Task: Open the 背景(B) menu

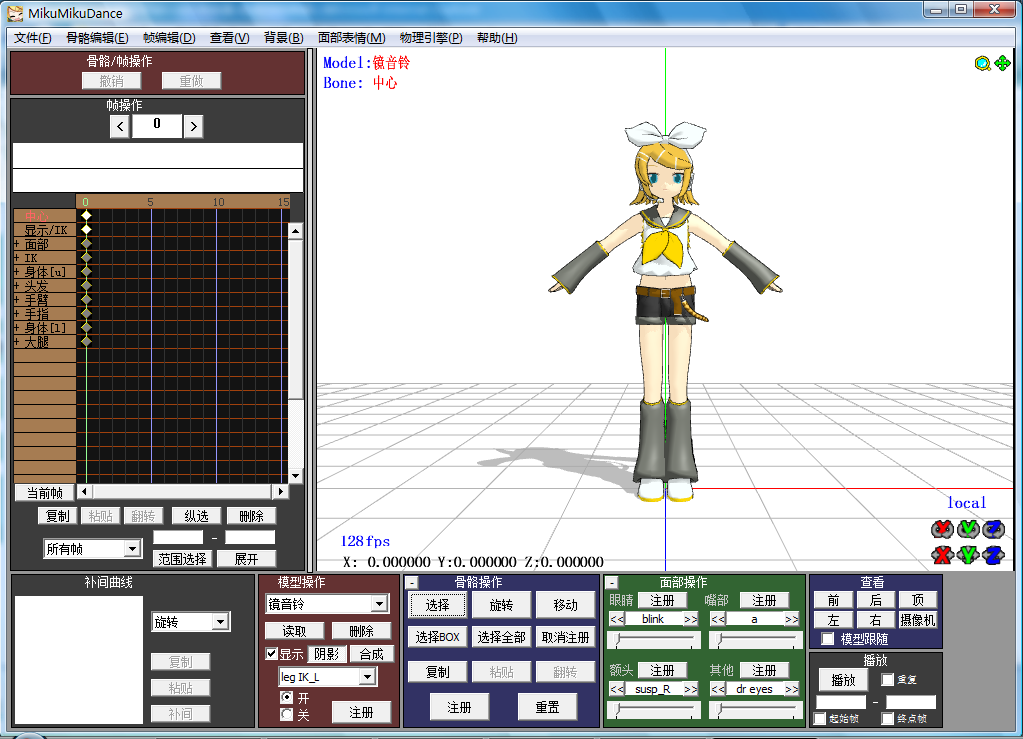Action: [x=283, y=38]
